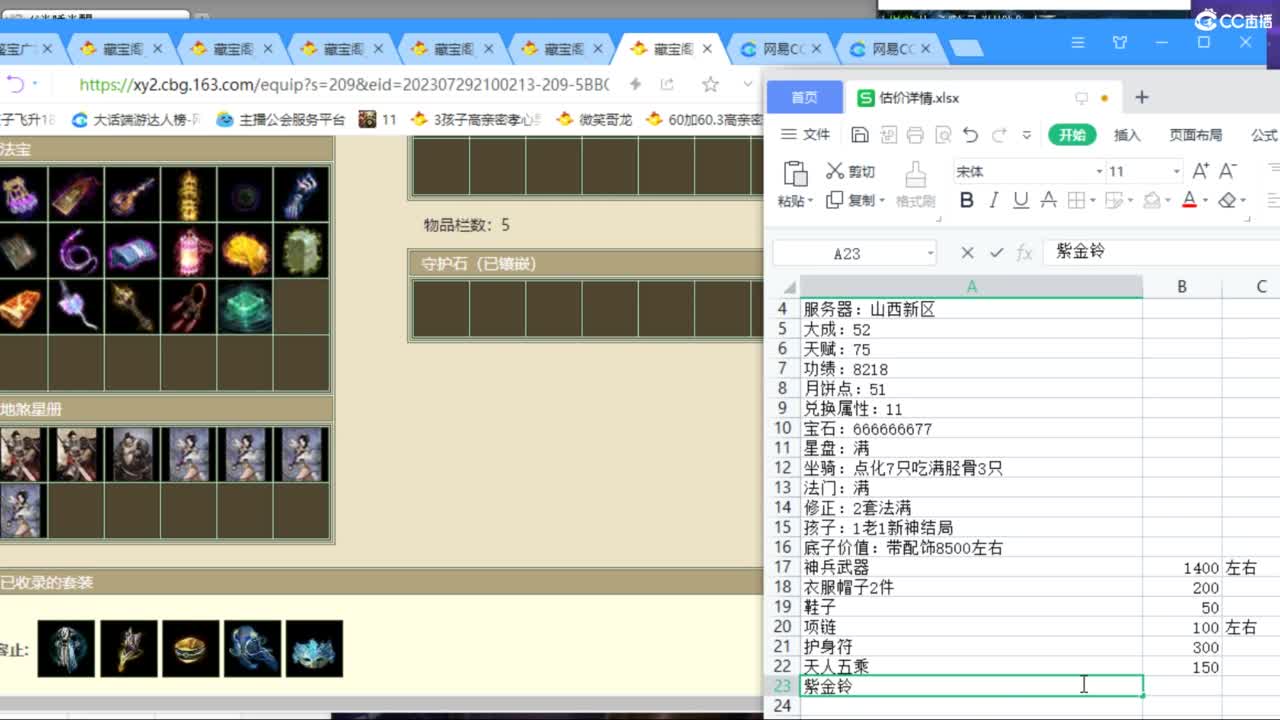
Task: Open print preview in WPS toolbar
Action: click(x=942, y=135)
